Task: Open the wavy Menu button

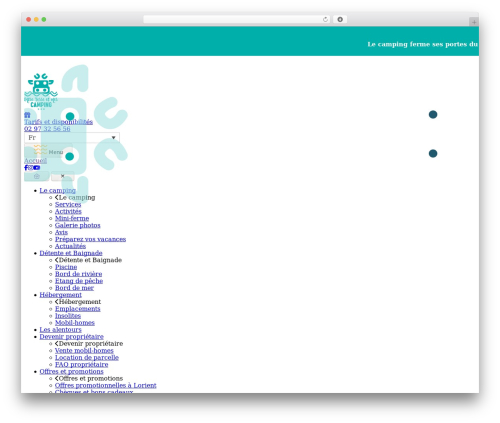Action: [x=48, y=151]
